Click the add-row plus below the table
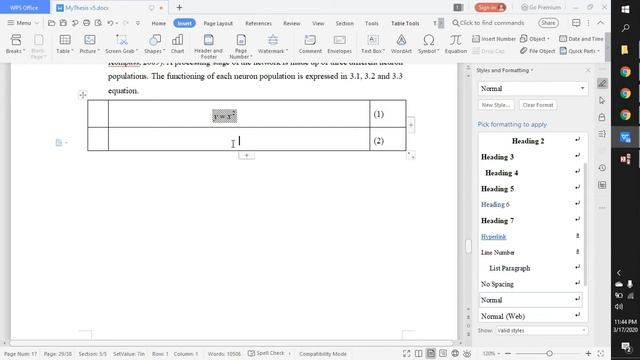Screen dimensions: 640x360 [x=247, y=156]
